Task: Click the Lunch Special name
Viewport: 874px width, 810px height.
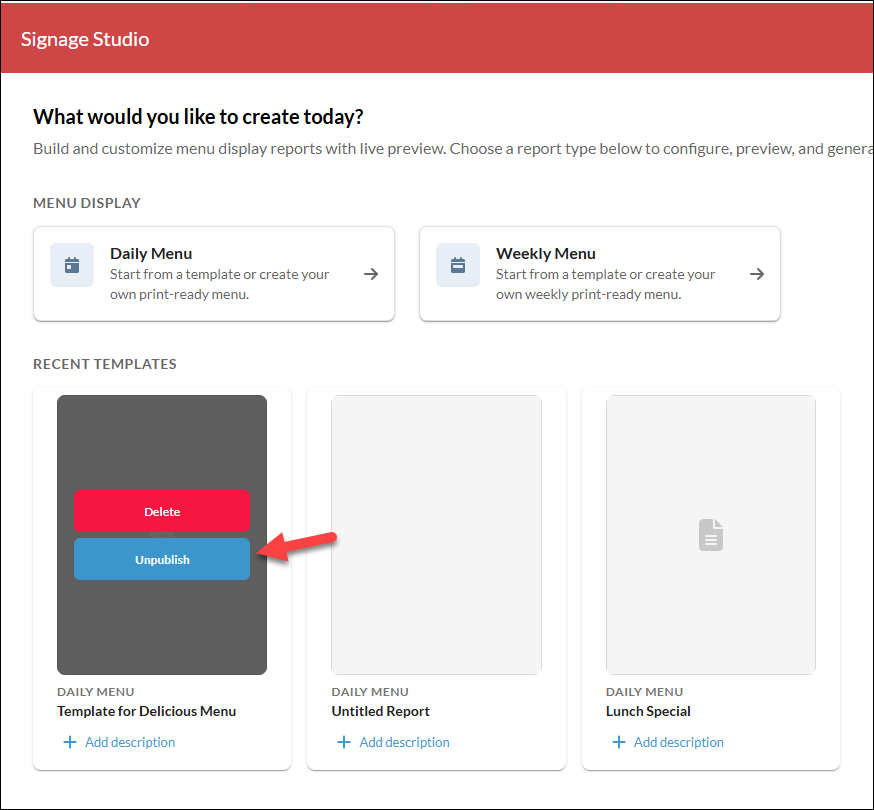Action: [x=648, y=711]
